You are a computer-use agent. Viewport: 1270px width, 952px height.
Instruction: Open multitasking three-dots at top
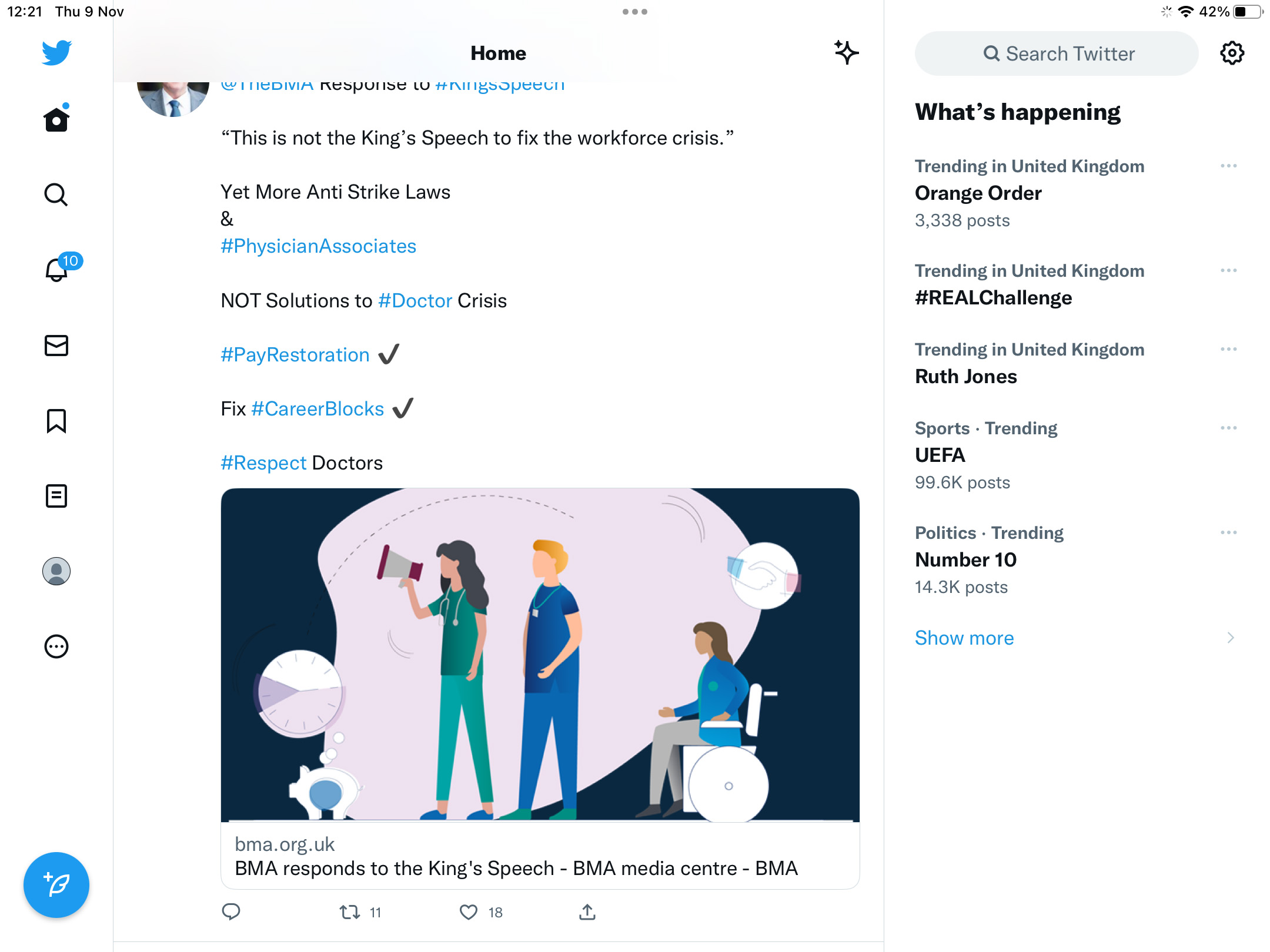tap(635, 12)
